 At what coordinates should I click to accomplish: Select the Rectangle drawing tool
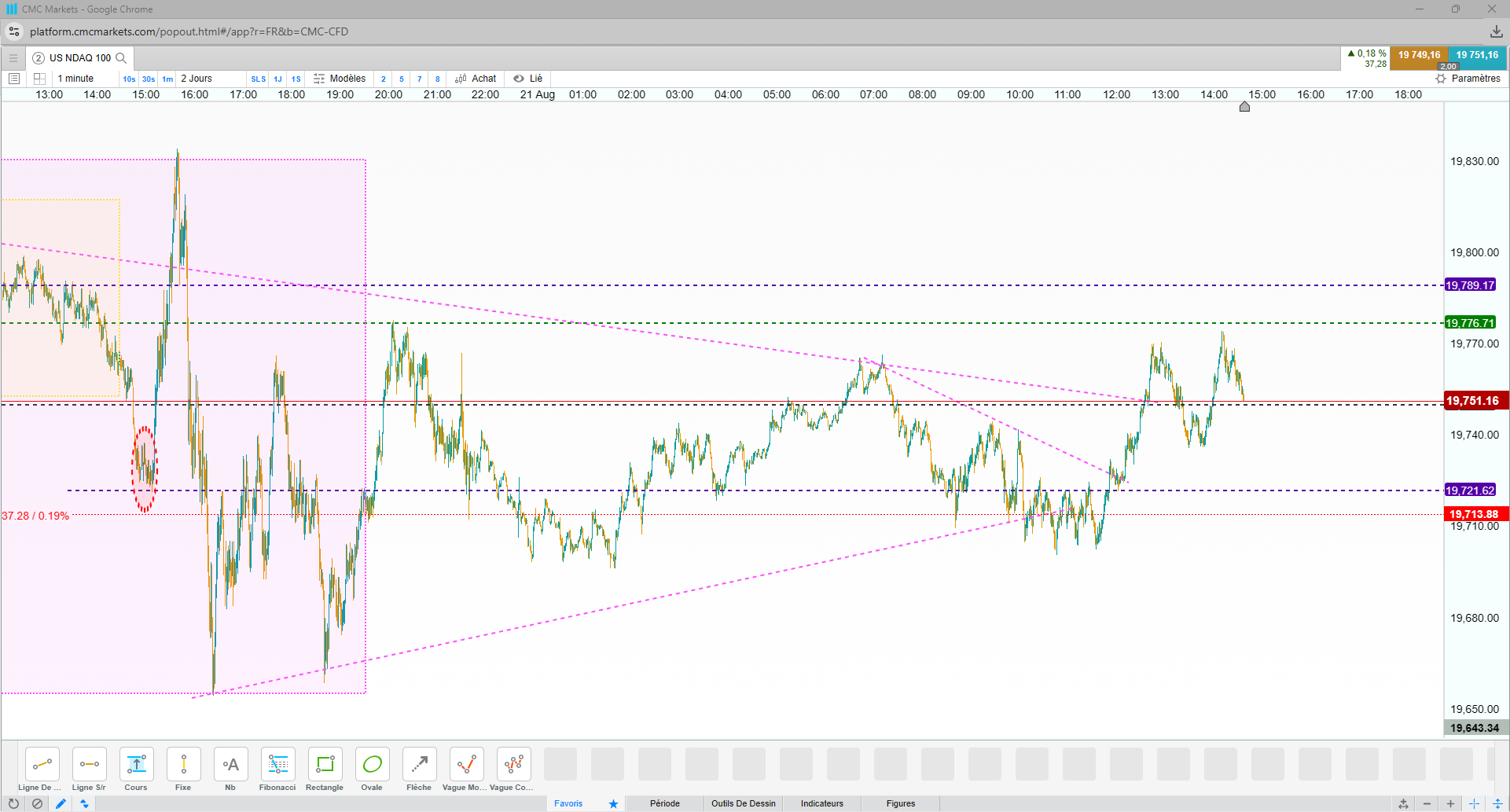coord(325,770)
